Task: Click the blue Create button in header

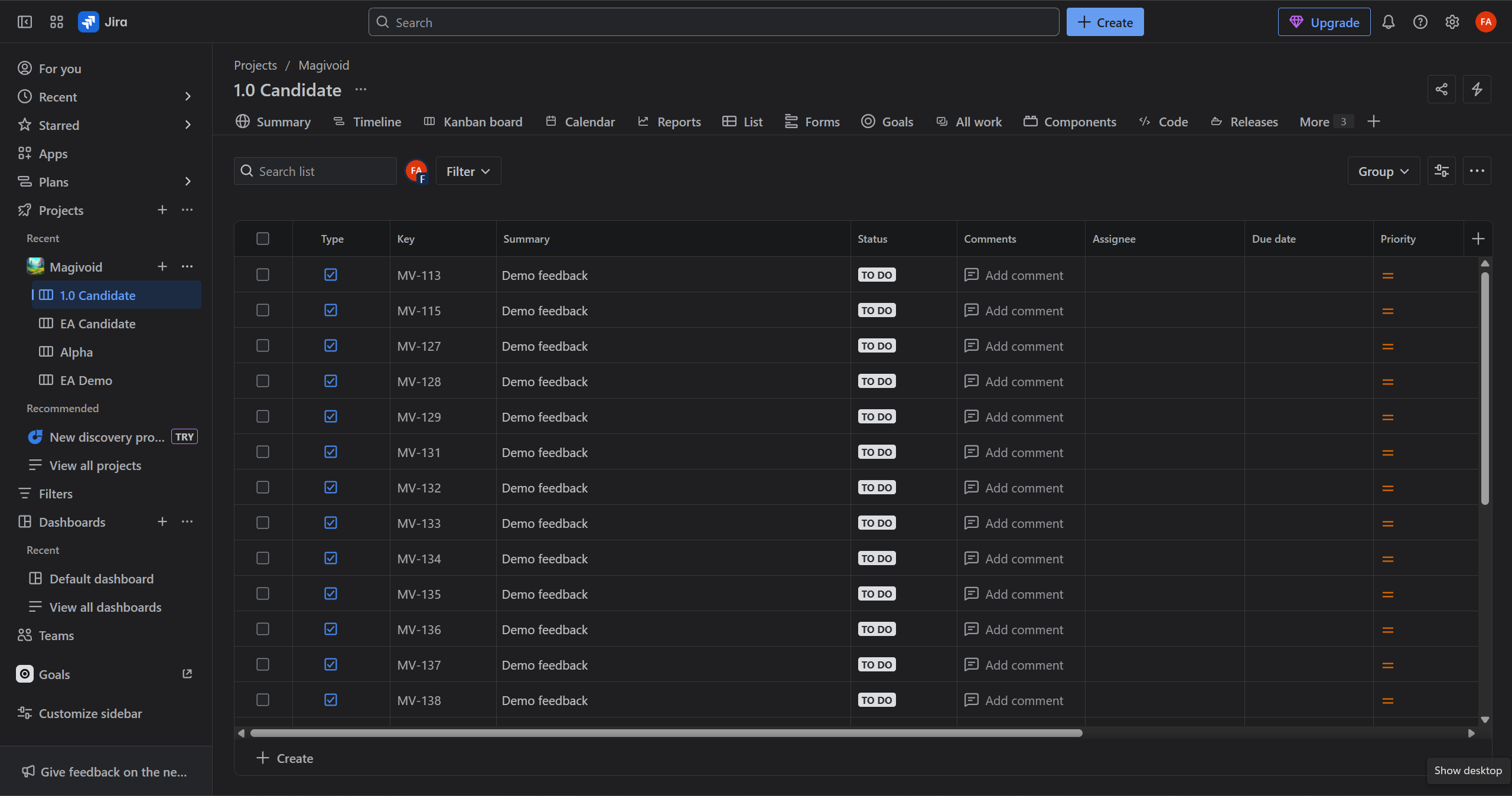Action: [1105, 22]
